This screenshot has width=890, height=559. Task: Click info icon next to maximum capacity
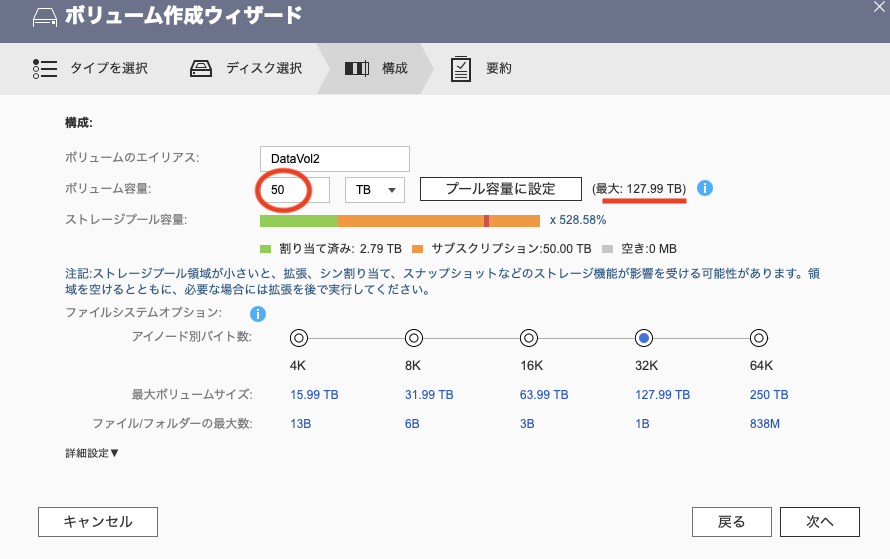coord(705,188)
